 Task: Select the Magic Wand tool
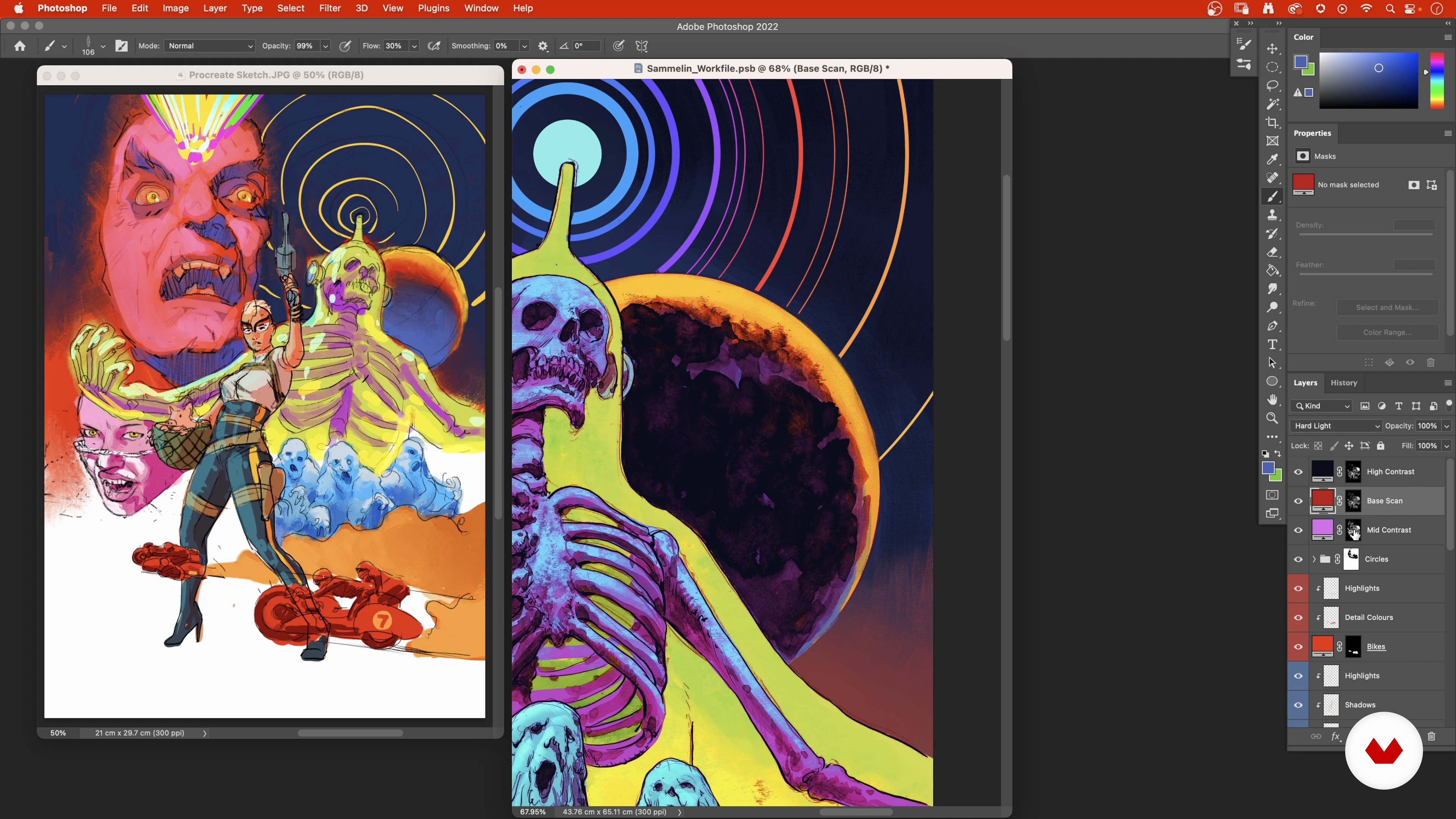pos(1272,104)
